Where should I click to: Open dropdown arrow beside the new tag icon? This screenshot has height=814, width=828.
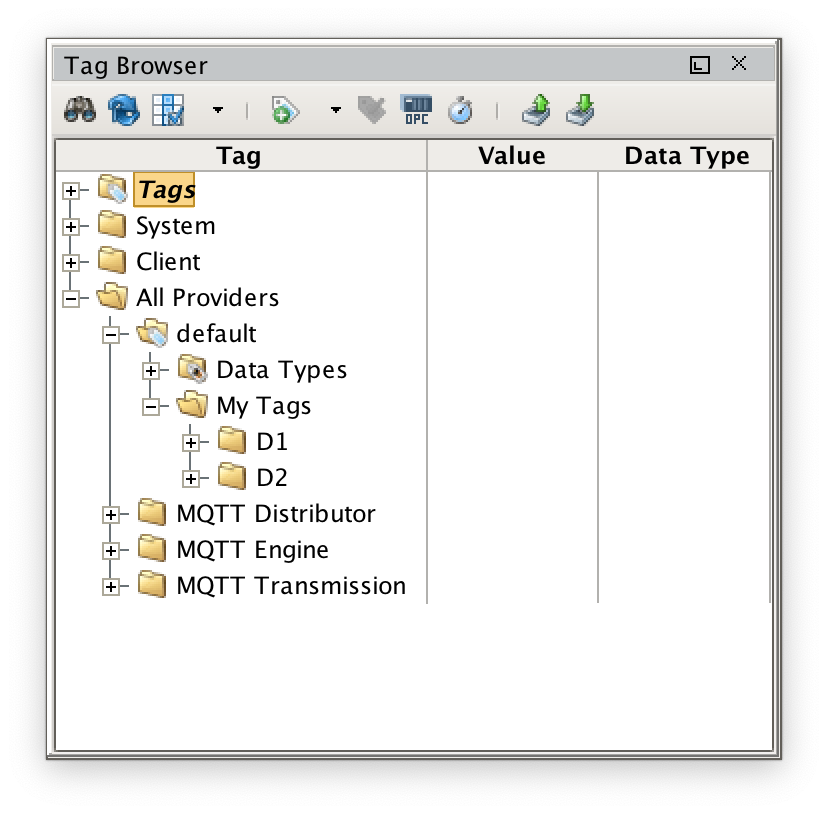pos(336,110)
